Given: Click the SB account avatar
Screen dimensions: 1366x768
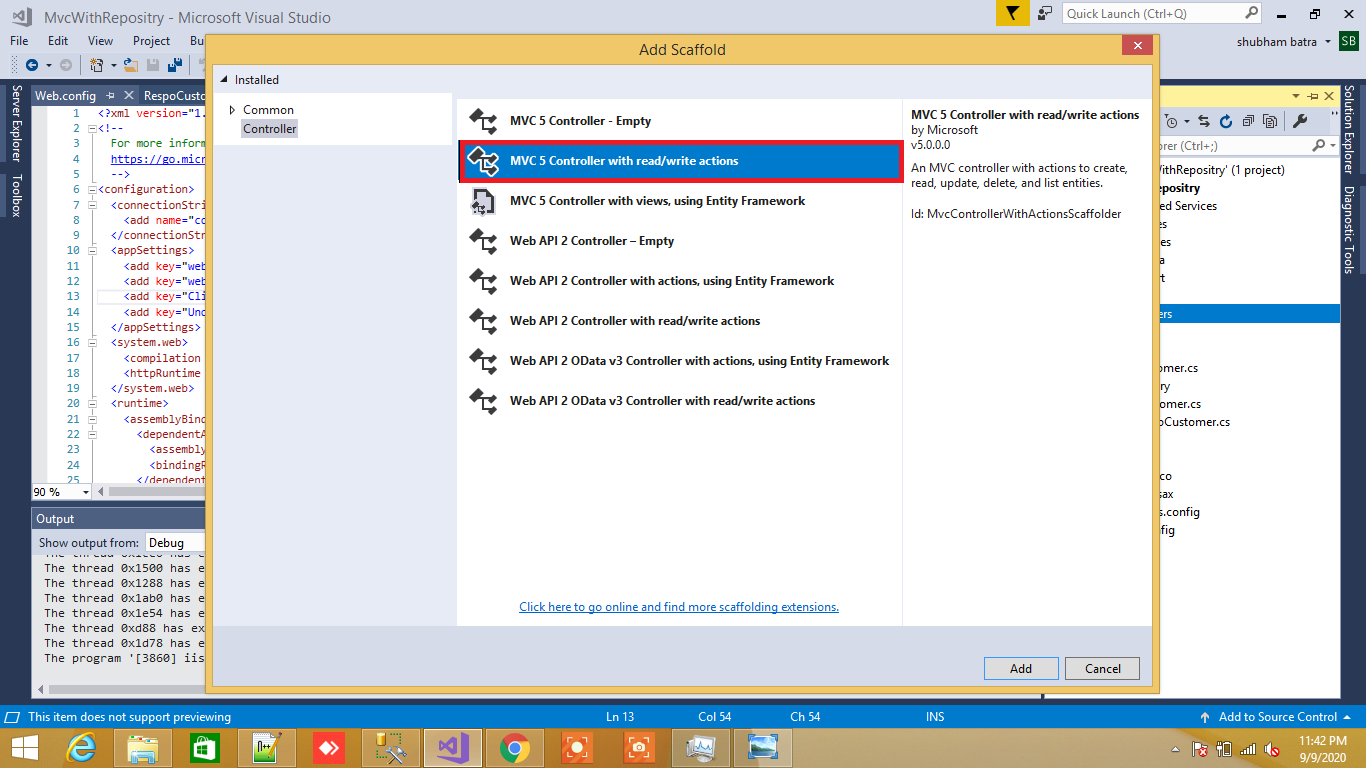Looking at the screenshot, I should click(x=1349, y=42).
